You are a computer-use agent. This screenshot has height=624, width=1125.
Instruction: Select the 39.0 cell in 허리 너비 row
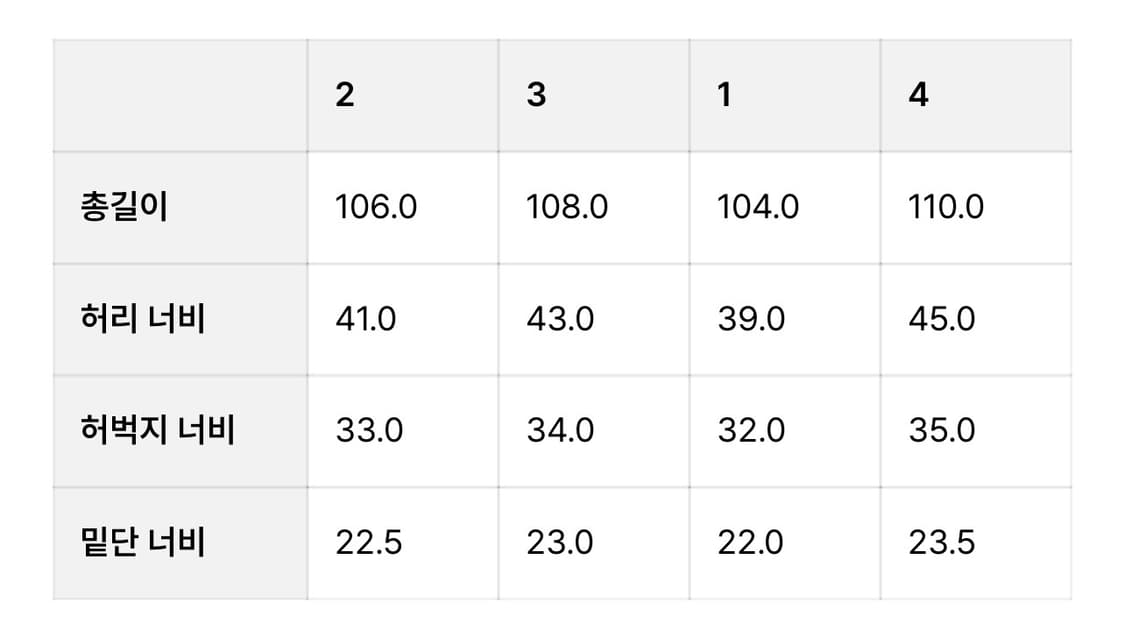pos(751,320)
